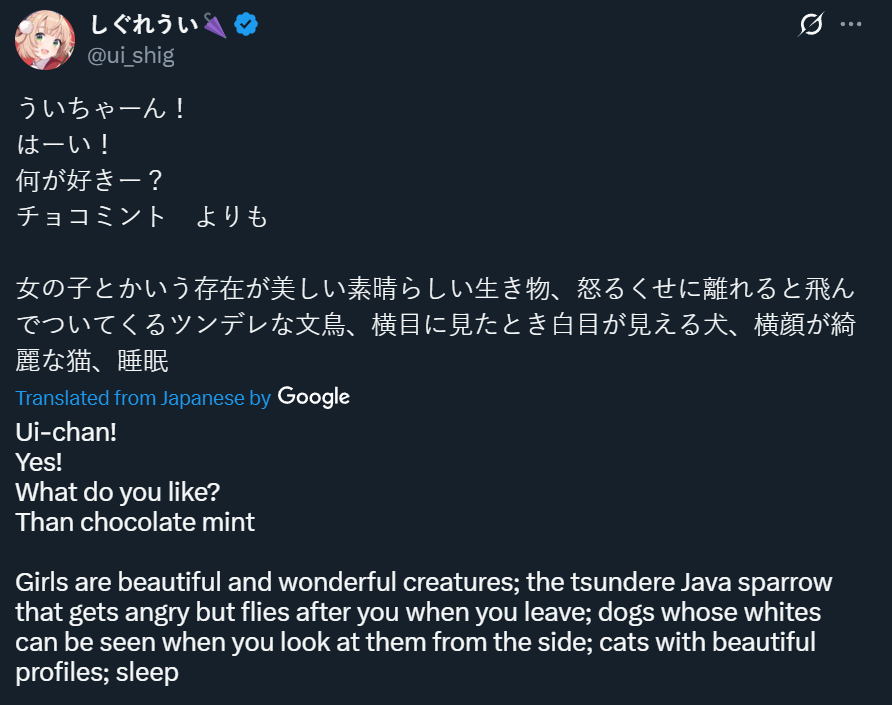This screenshot has height=705, width=892.
Task: Click the blue verified badge
Action: [246, 25]
